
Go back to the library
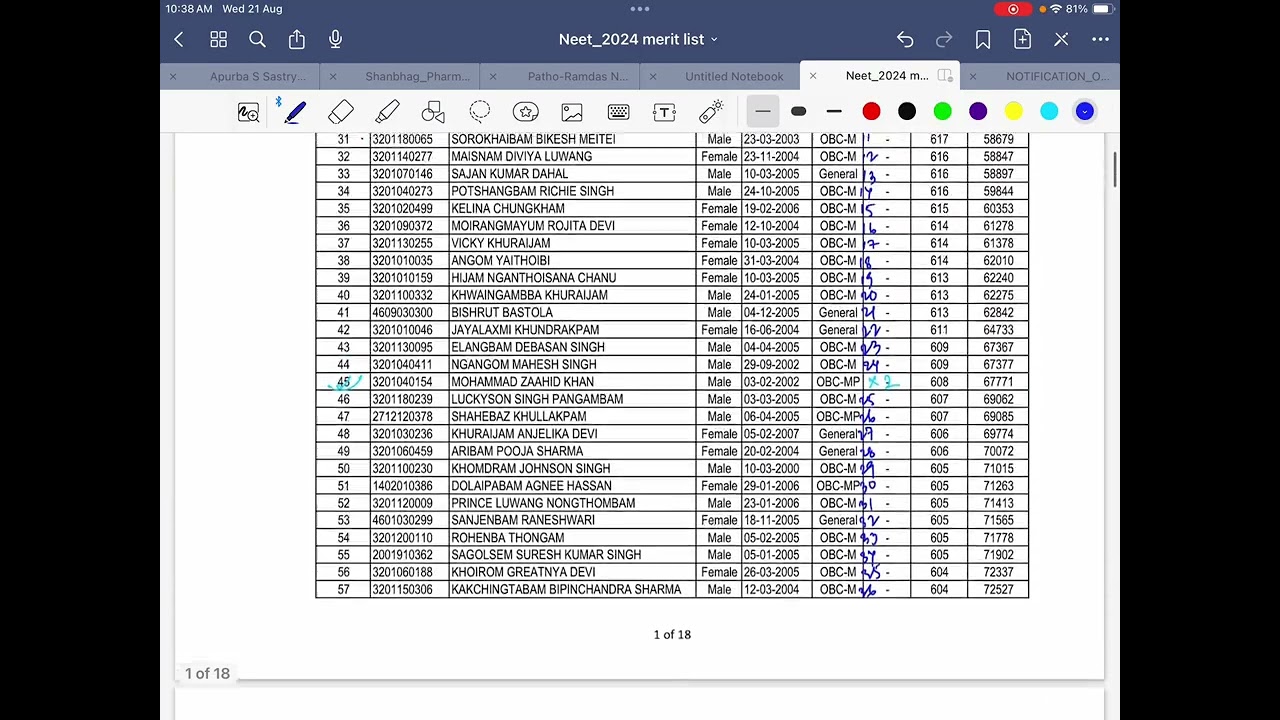(179, 39)
